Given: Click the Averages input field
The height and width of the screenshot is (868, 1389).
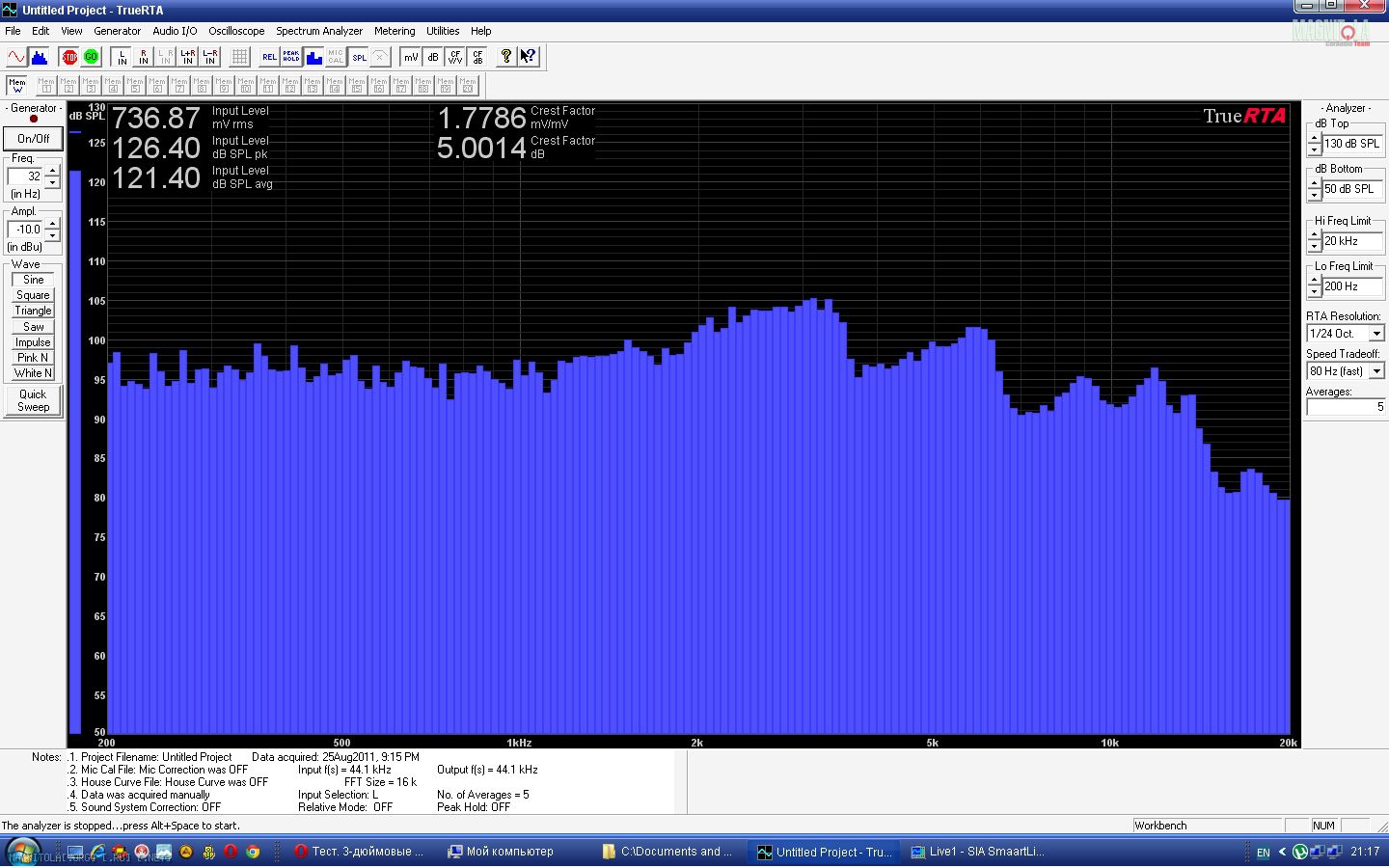Looking at the screenshot, I should (x=1346, y=407).
